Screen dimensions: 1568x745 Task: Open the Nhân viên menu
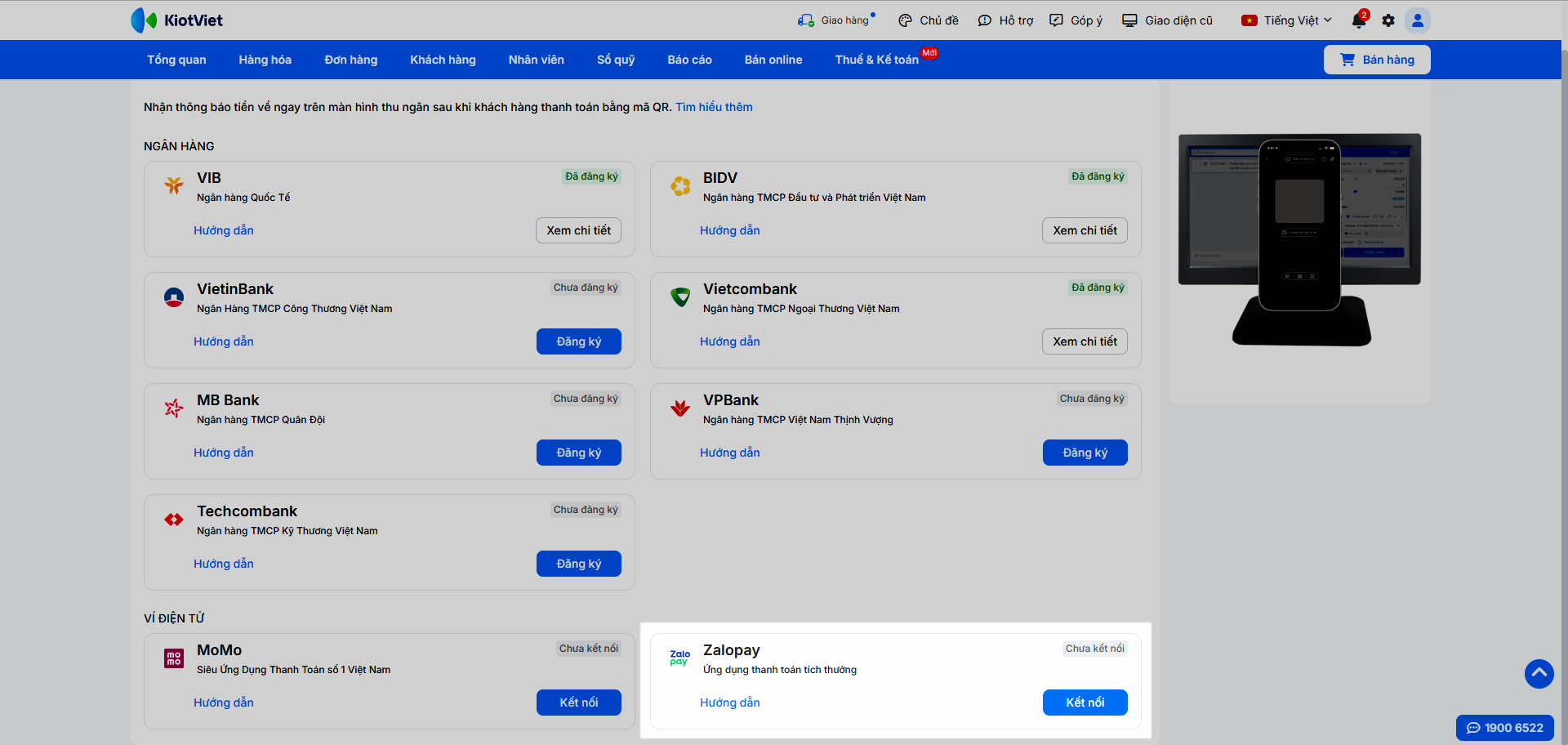click(537, 60)
